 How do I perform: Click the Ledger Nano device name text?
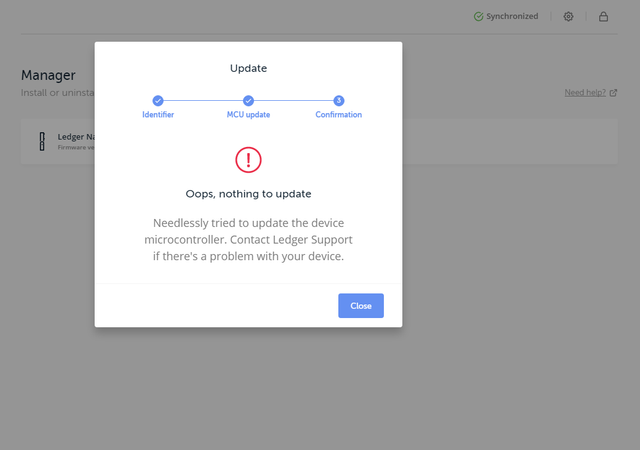point(76,137)
